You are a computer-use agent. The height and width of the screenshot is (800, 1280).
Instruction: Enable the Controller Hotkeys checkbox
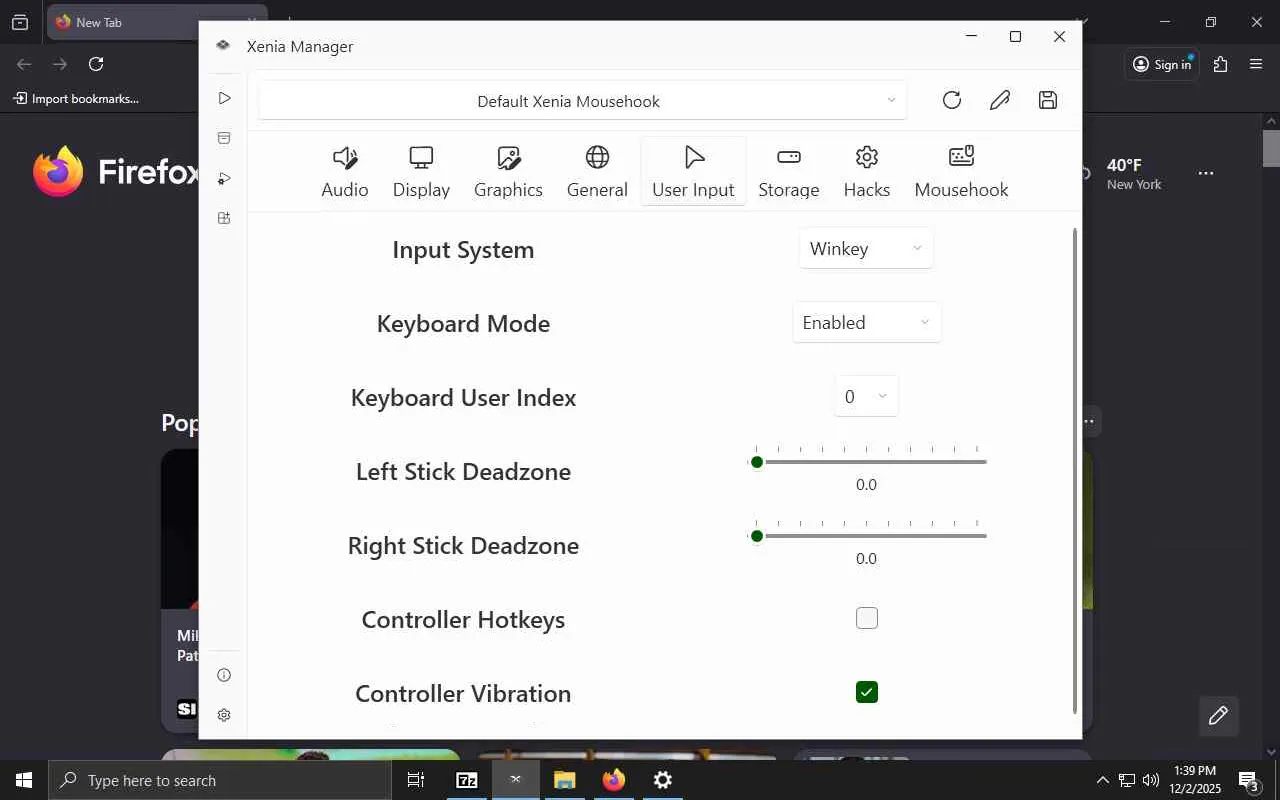867,618
